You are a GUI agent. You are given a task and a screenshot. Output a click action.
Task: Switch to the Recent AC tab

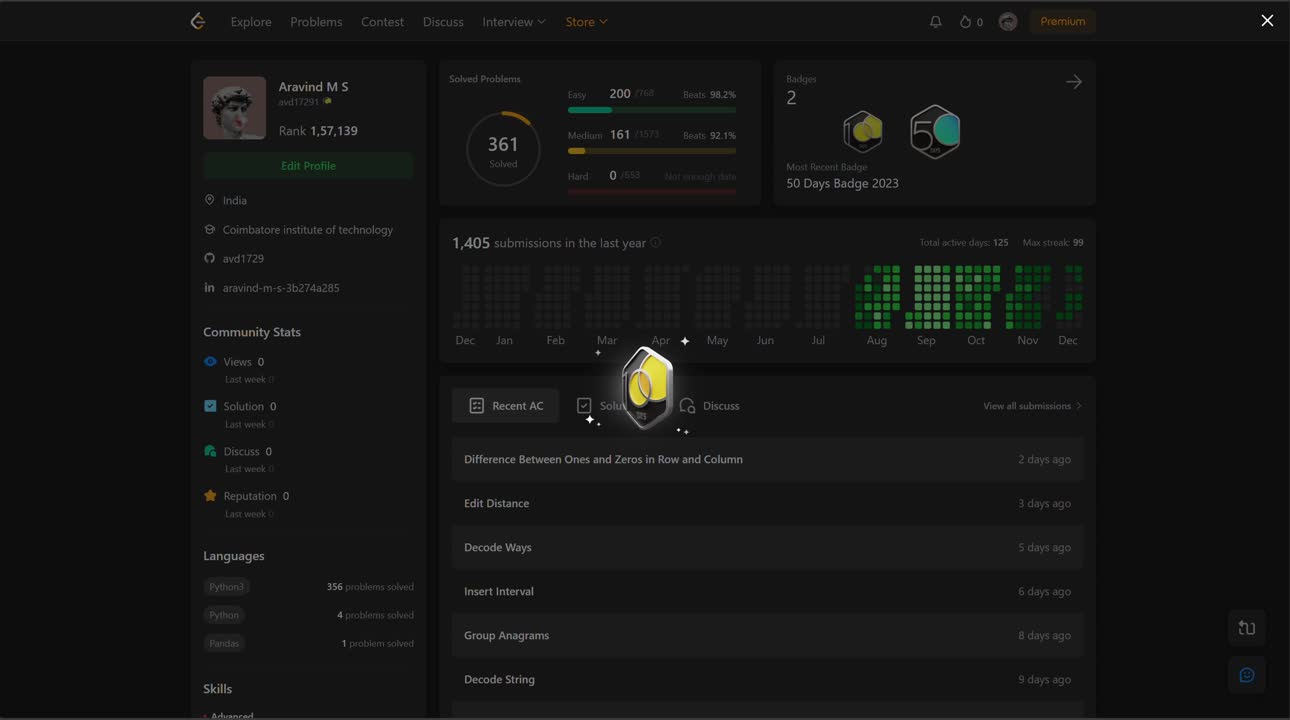506,406
